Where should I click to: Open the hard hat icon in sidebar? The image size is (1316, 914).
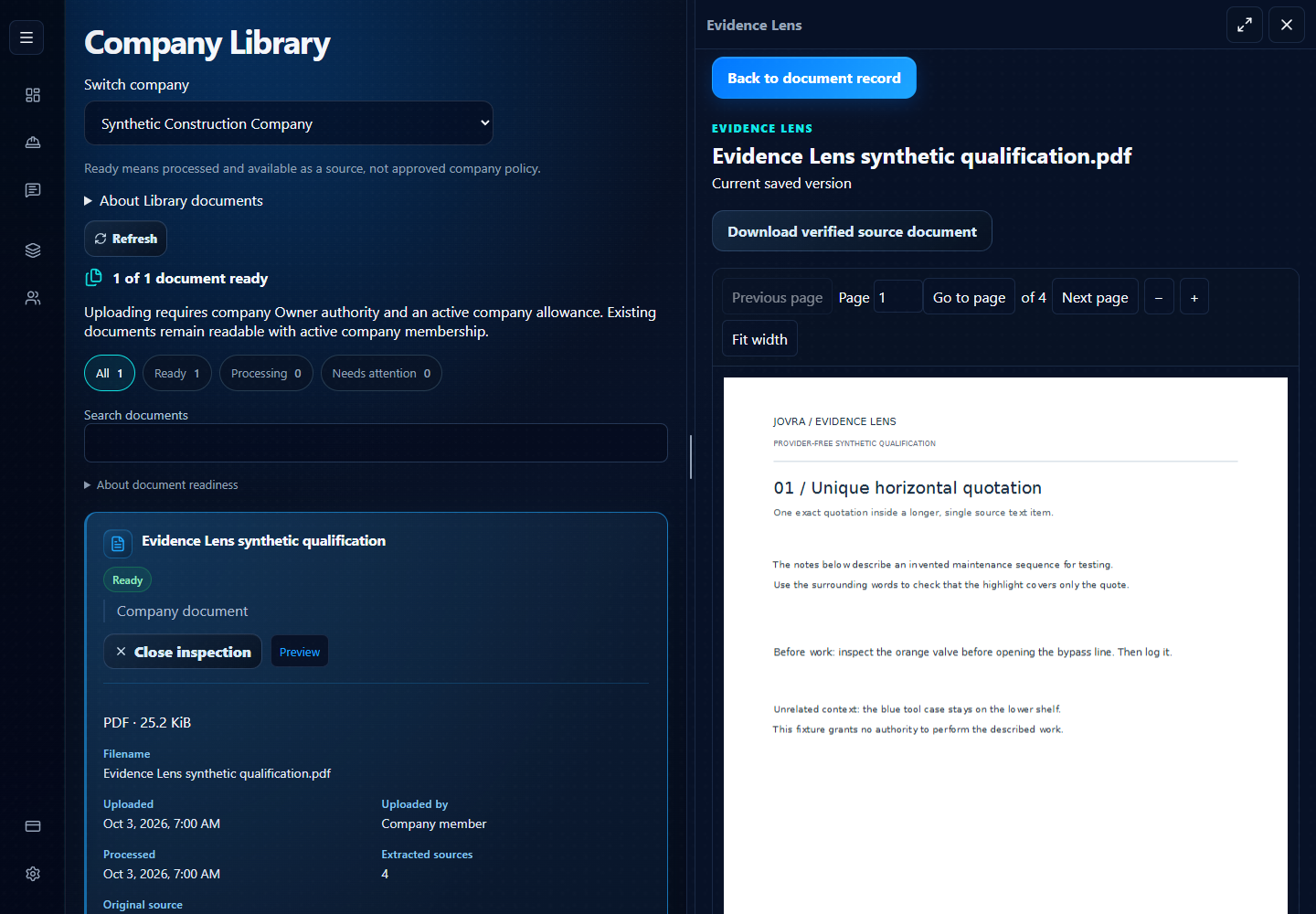coord(33,143)
